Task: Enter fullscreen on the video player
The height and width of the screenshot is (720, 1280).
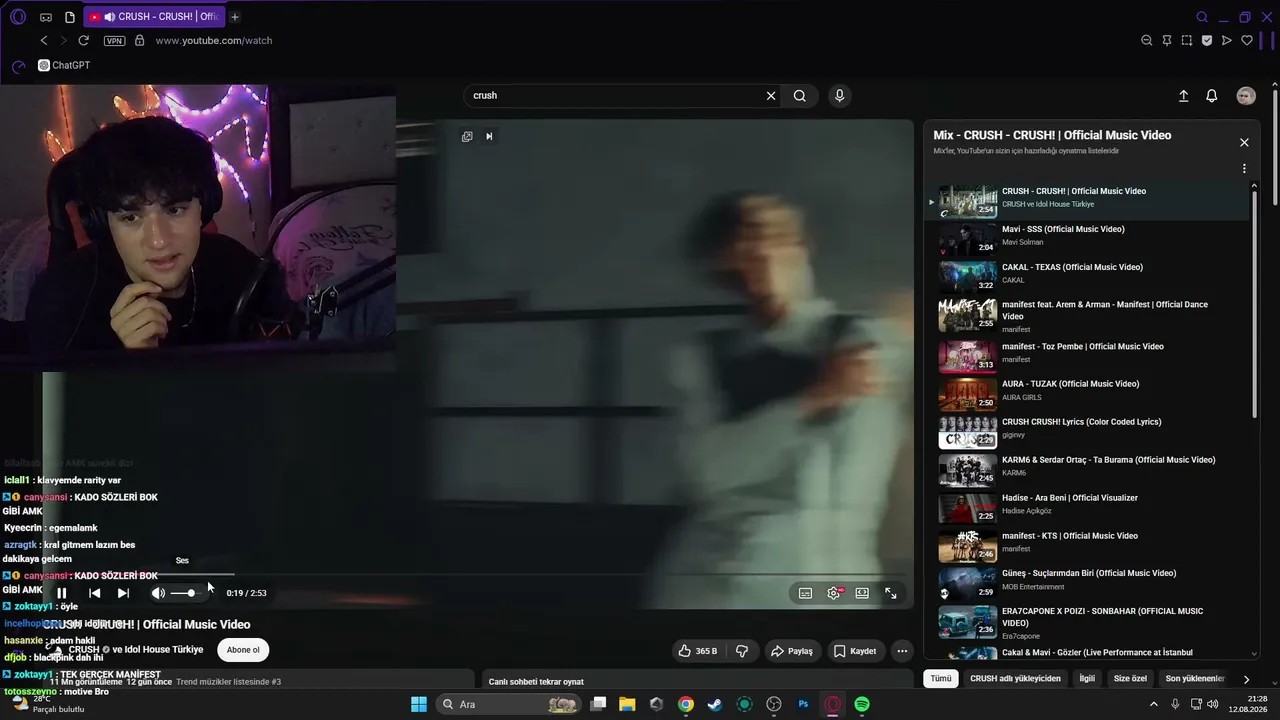Action: 890,593
